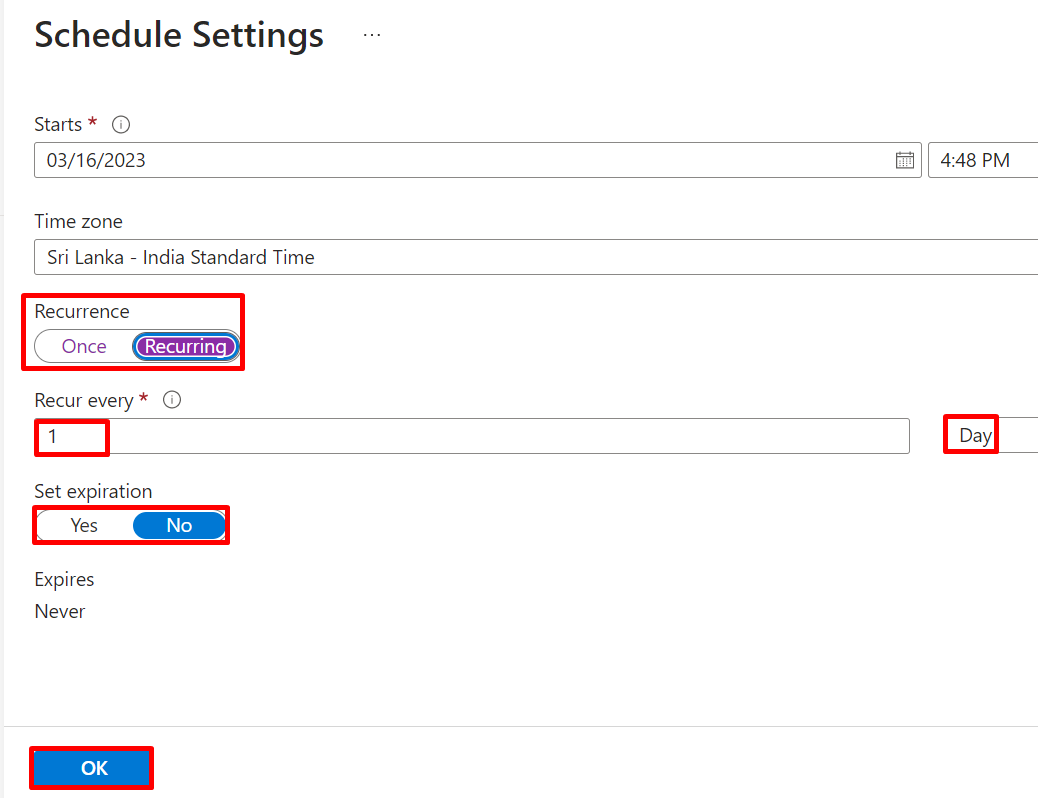
Task: Select the Recurring recurrence option
Action: [185, 346]
